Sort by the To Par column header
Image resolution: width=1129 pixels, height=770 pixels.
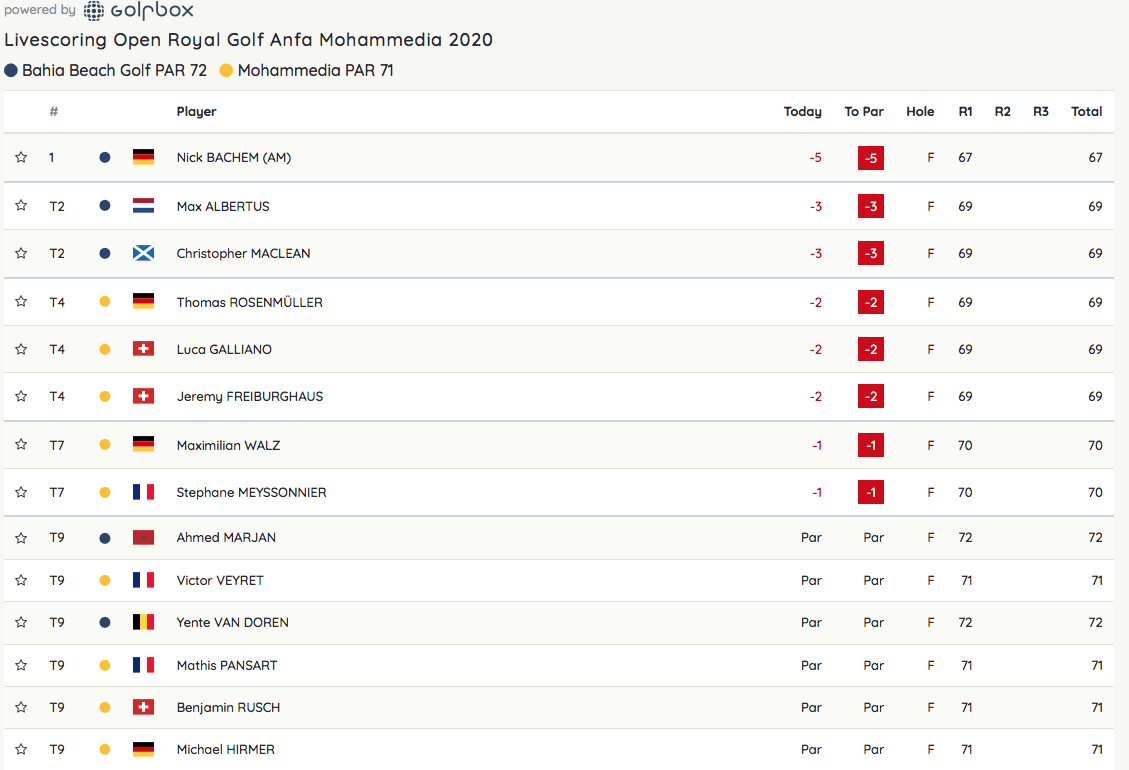click(864, 112)
